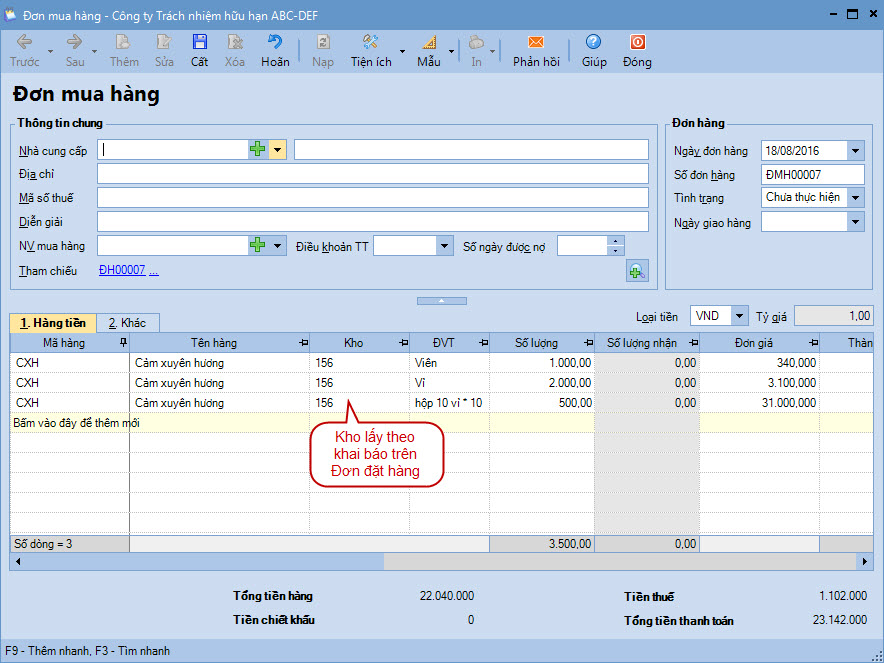Open reference link ĐH00007
Viewport: 884px width, 663px height.
[x=122, y=270]
